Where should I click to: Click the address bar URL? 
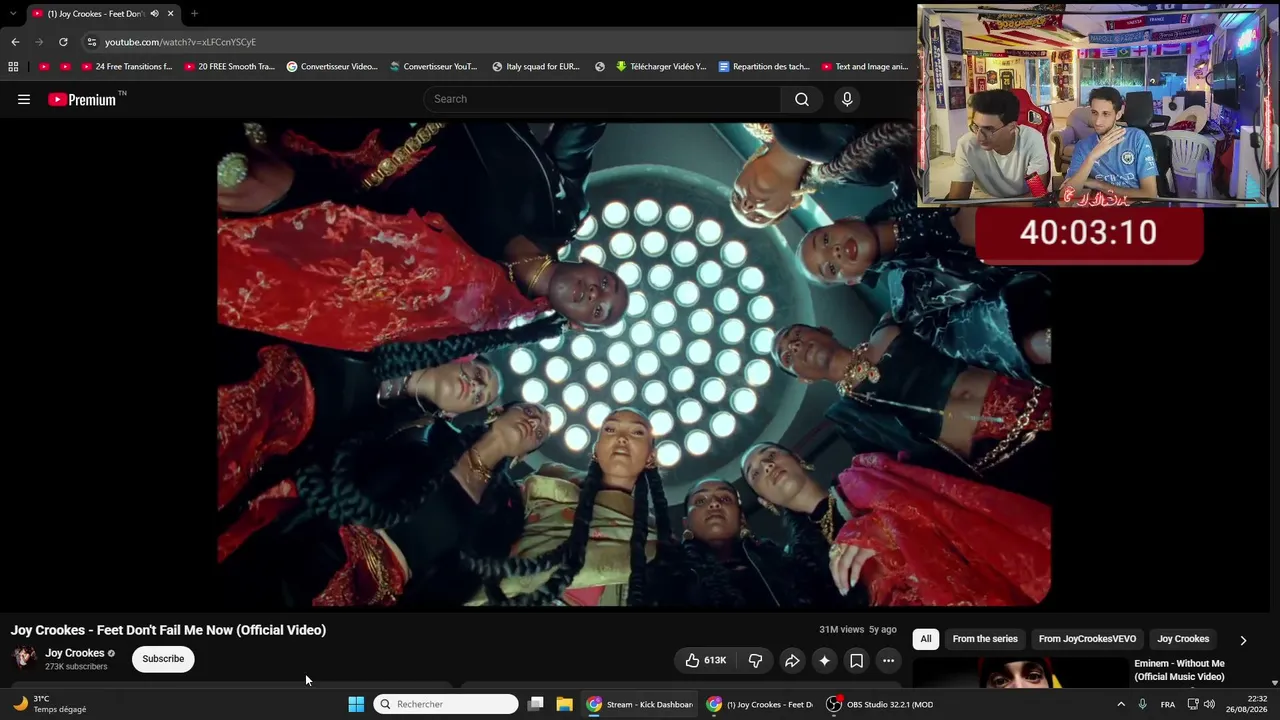coord(180,42)
